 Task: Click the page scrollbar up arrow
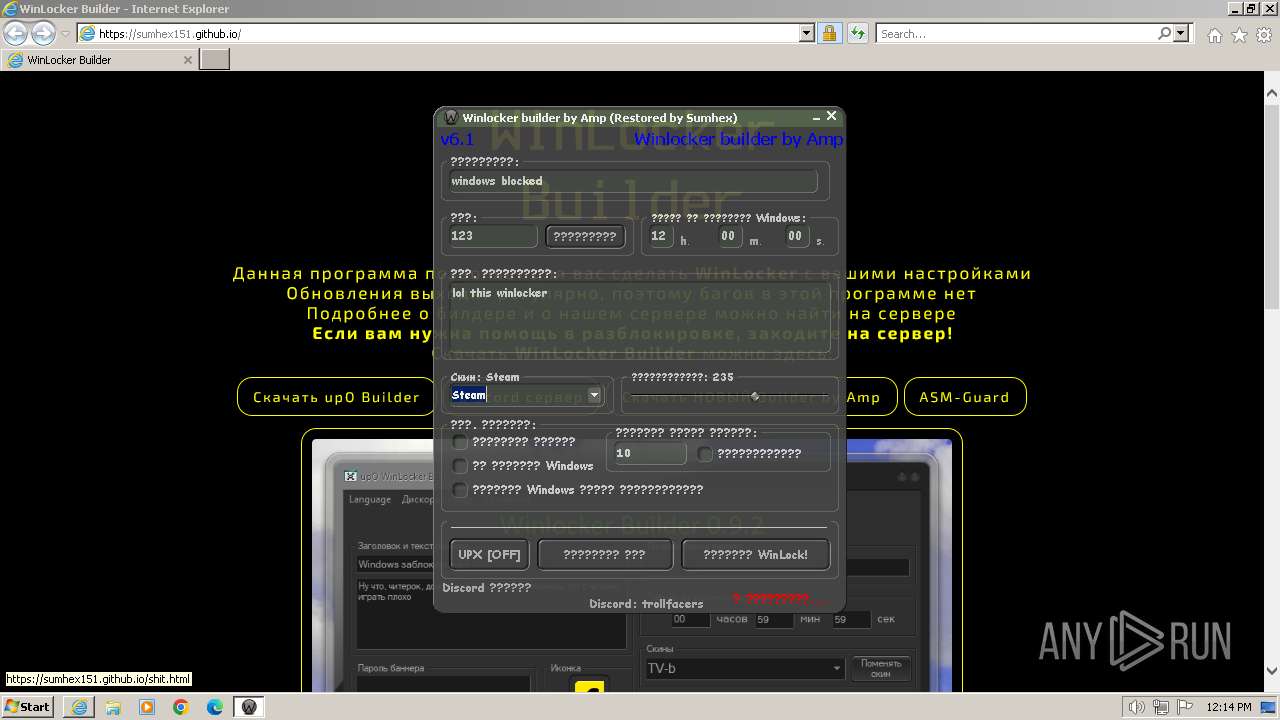[x=1272, y=93]
